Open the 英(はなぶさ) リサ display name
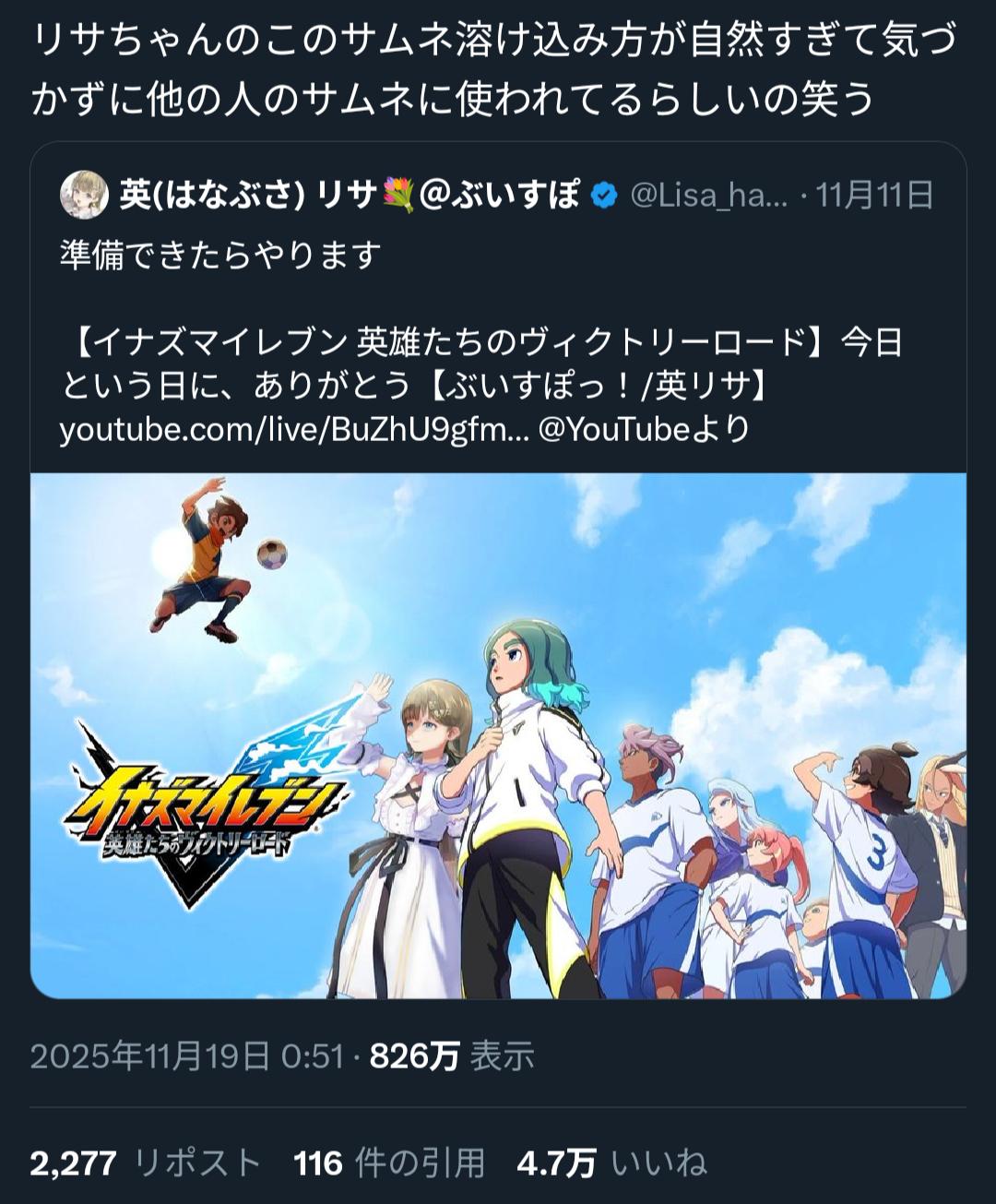 249,196
